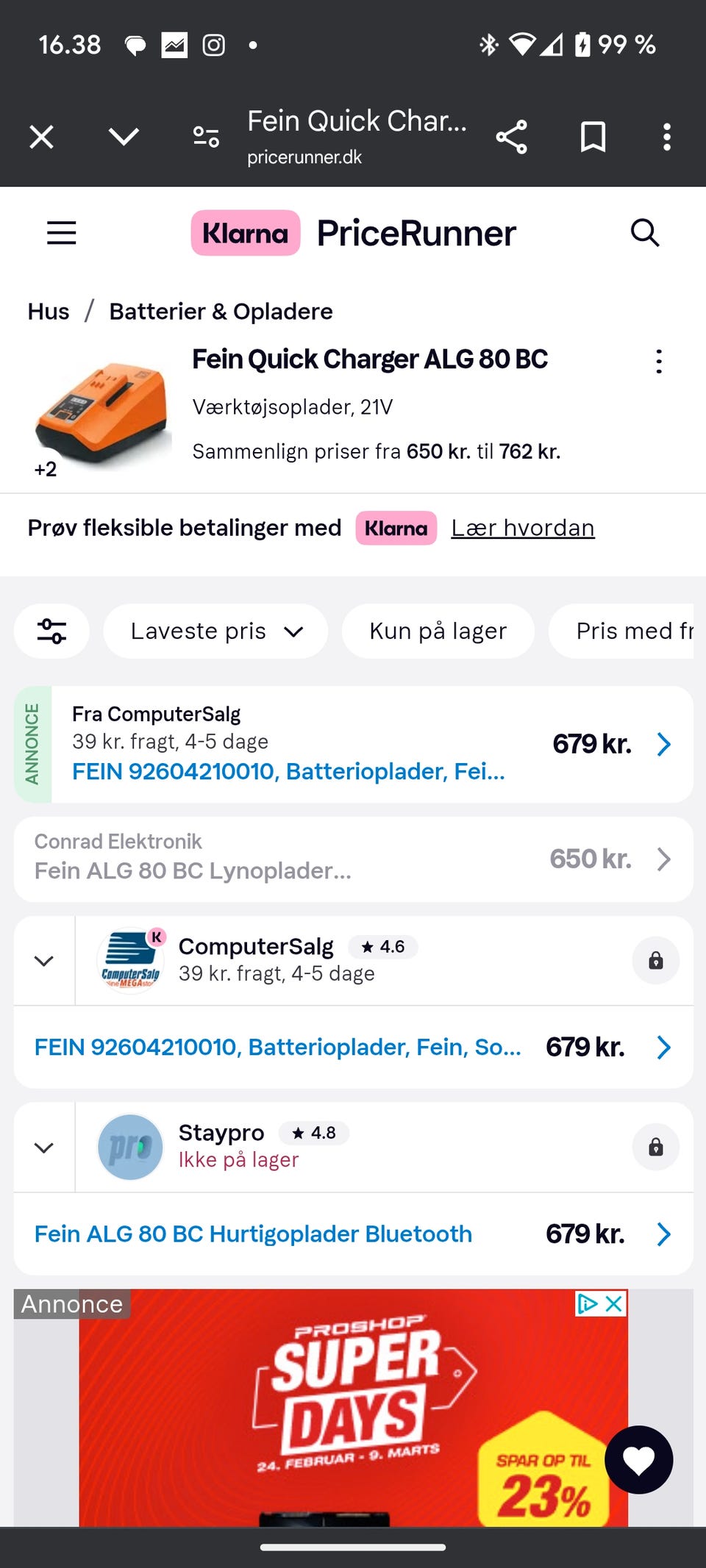Tap the heart favorite floating button
The height and width of the screenshot is (1568, 706).
click(638, 1459)
